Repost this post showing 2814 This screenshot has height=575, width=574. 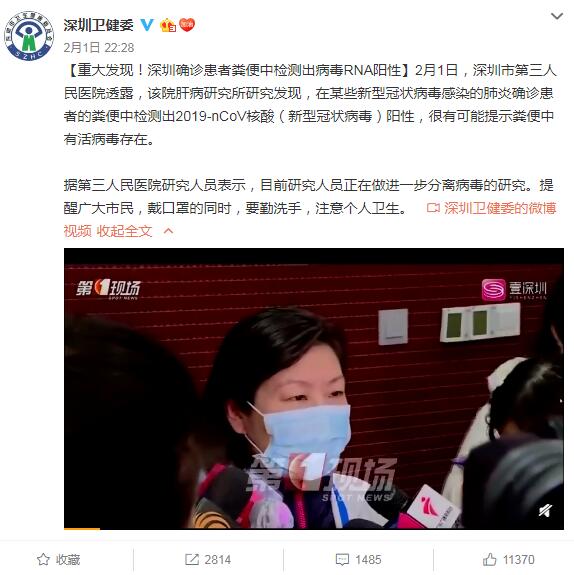click(x=208, y=560)
